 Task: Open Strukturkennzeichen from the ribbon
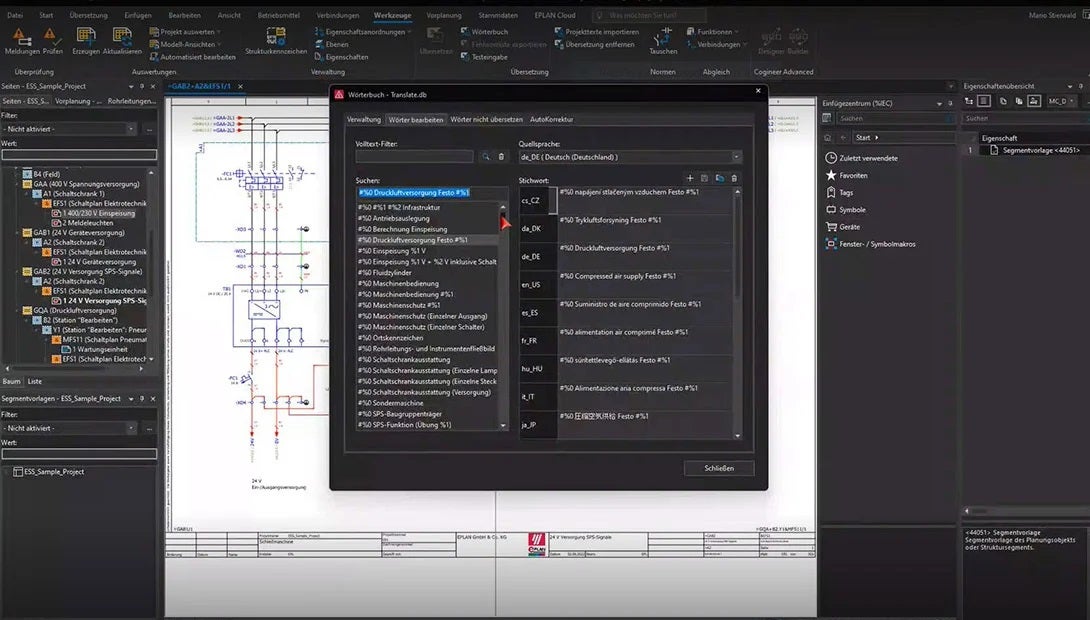pyautogui.click(x=276, y=38)
